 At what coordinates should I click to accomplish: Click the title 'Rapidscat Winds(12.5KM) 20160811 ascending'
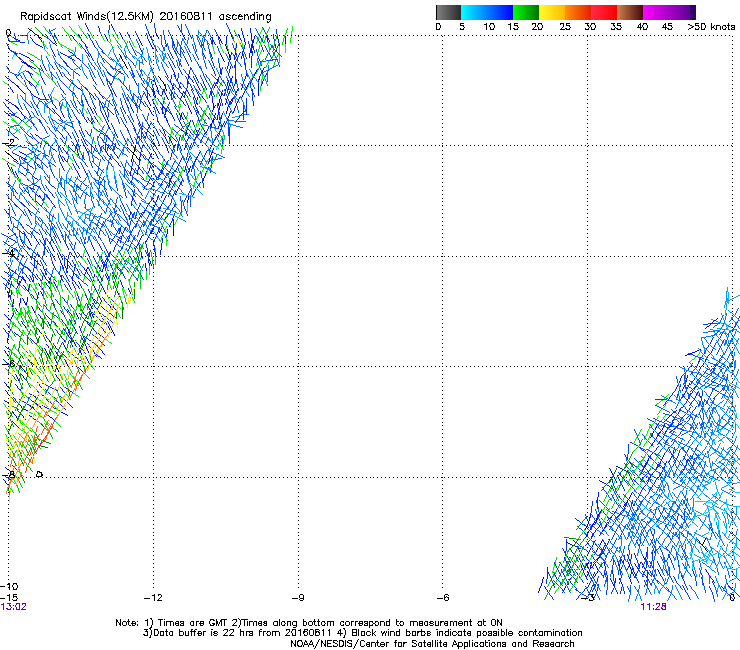click(x=146, y=16)
